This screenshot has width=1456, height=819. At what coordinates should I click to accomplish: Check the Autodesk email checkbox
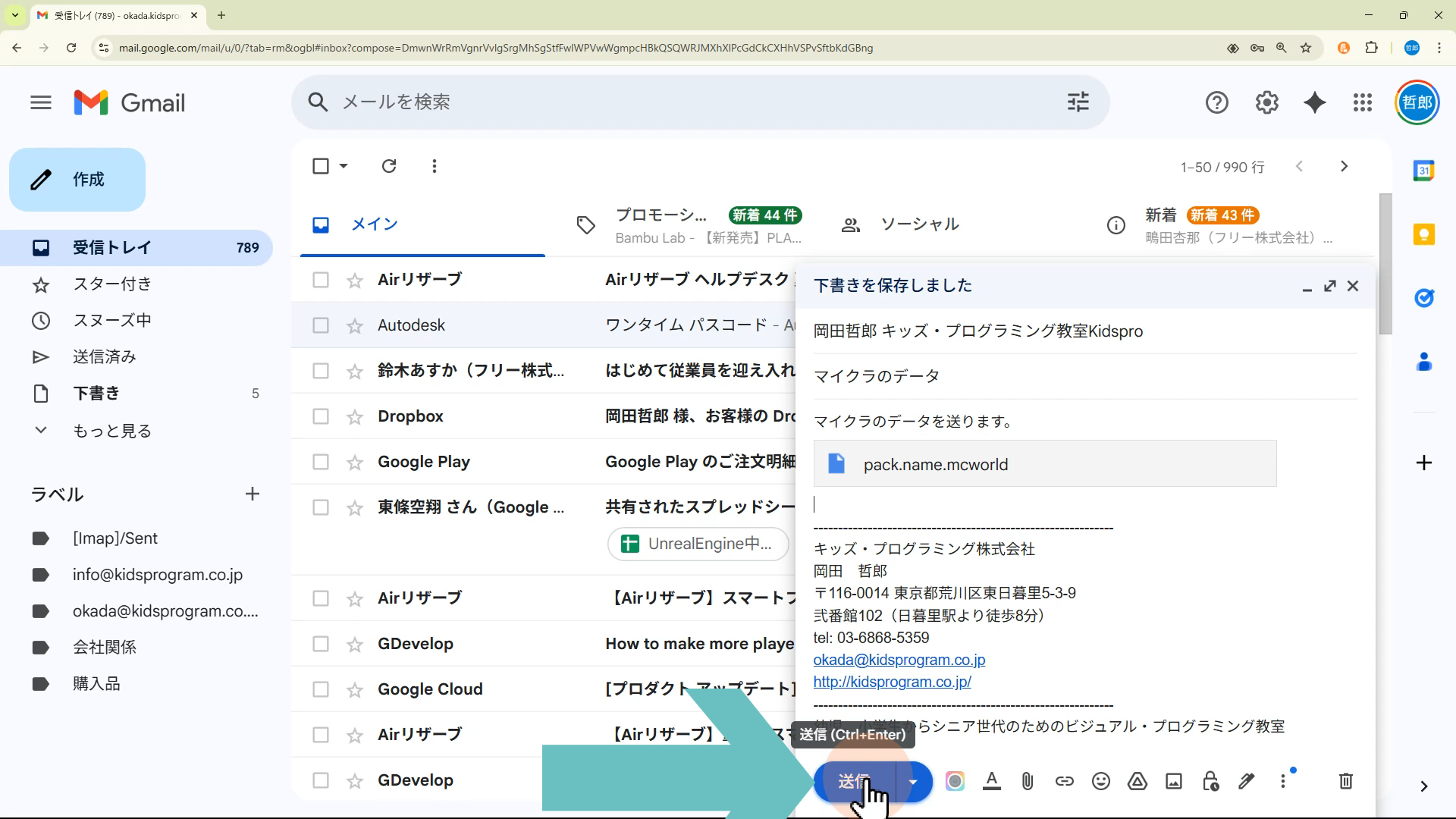coord(321,325)
